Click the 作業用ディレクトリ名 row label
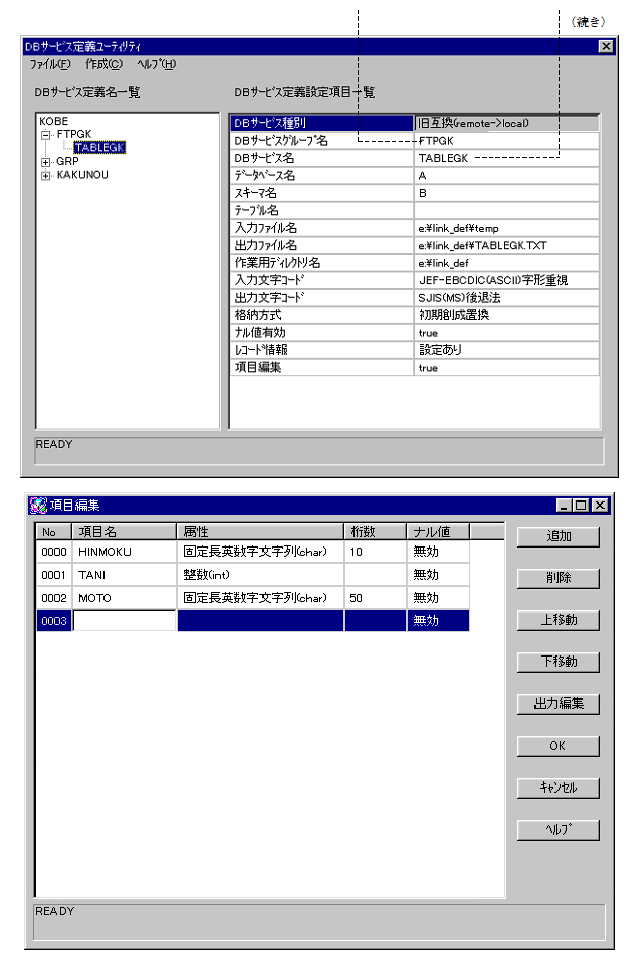This screenshot has height=961, width=637. pos(322,263)
